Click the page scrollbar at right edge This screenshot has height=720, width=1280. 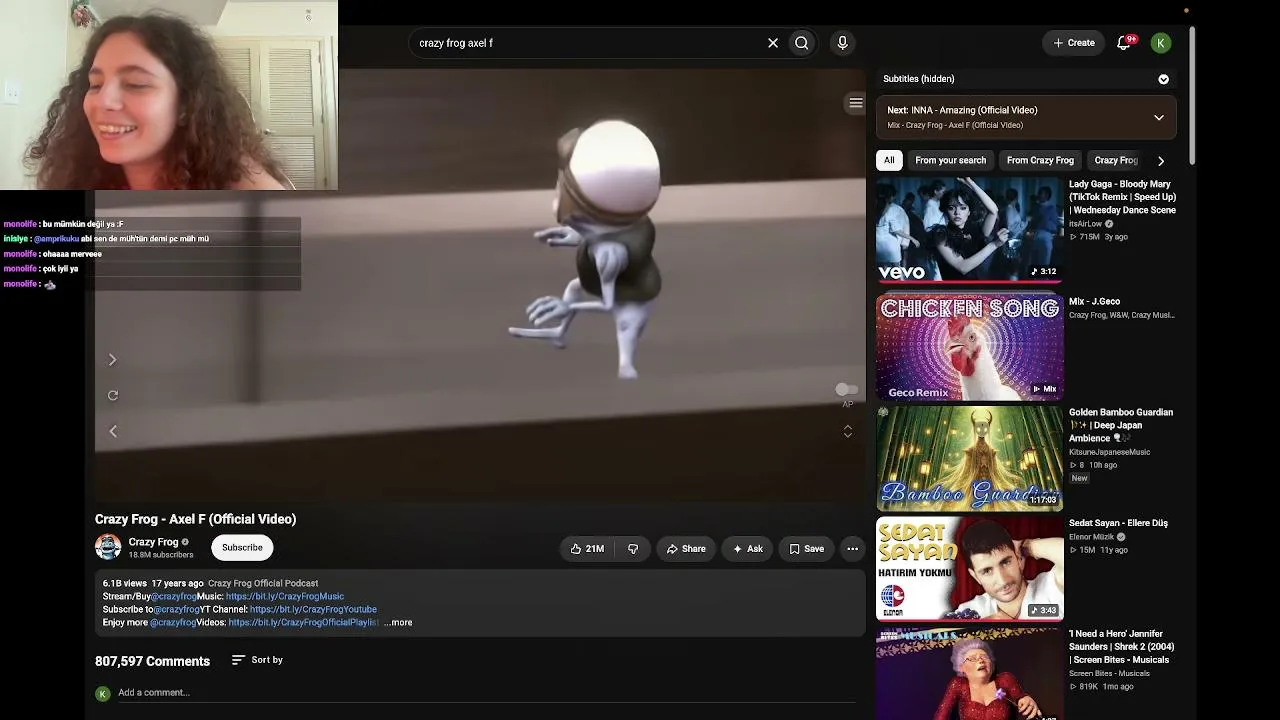point(1191,95)
